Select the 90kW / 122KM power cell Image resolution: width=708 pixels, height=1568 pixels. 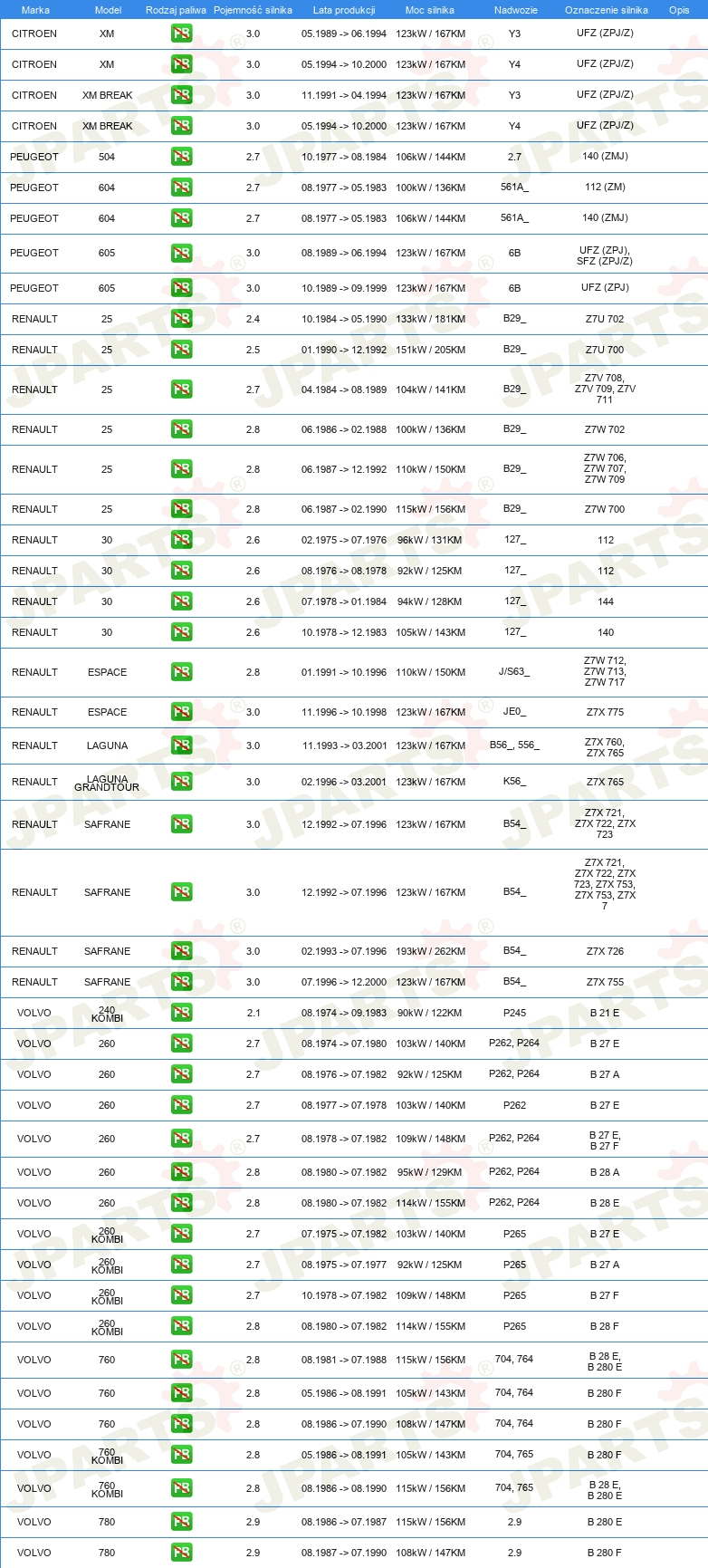point(430,1013)
